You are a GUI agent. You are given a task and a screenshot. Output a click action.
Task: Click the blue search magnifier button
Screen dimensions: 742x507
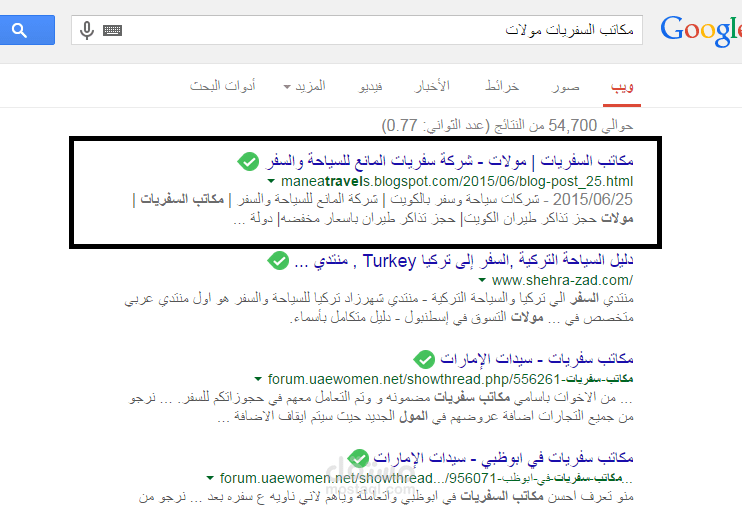click(x=27, y=30)
